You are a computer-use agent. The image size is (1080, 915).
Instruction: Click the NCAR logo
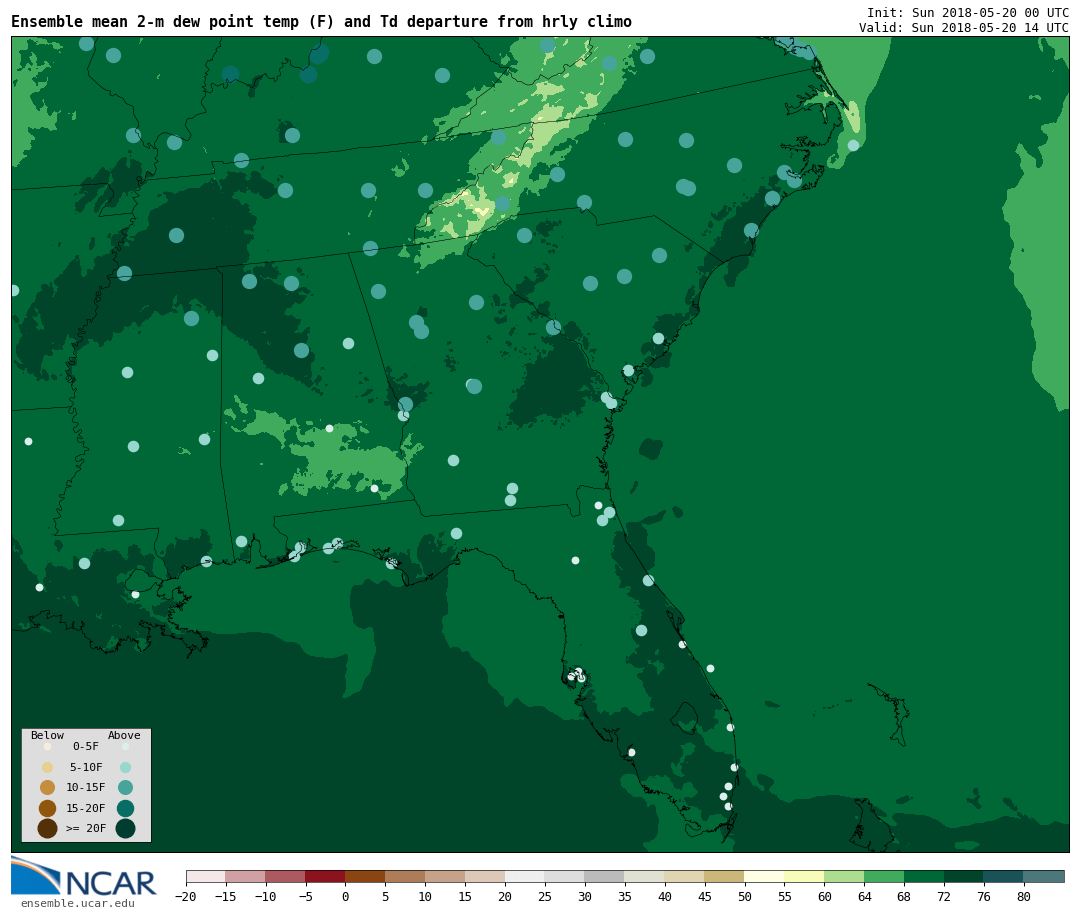83,876
